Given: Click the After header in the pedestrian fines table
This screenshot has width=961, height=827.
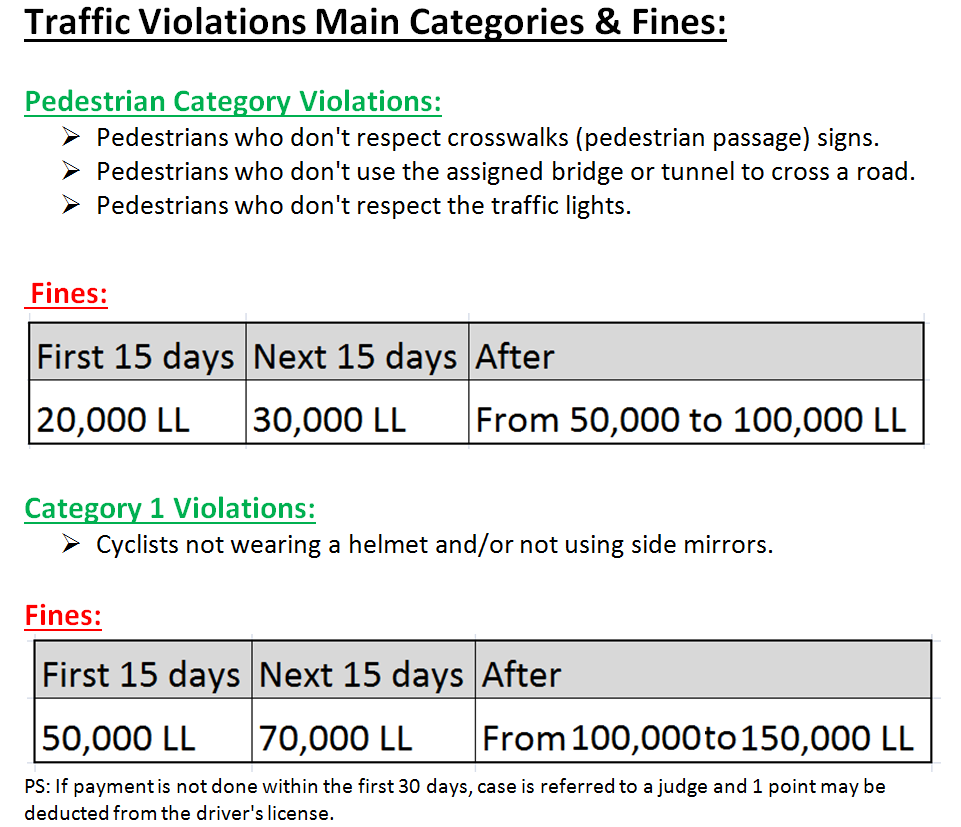Looking at the screenshot, I should (x=516, y=356).
